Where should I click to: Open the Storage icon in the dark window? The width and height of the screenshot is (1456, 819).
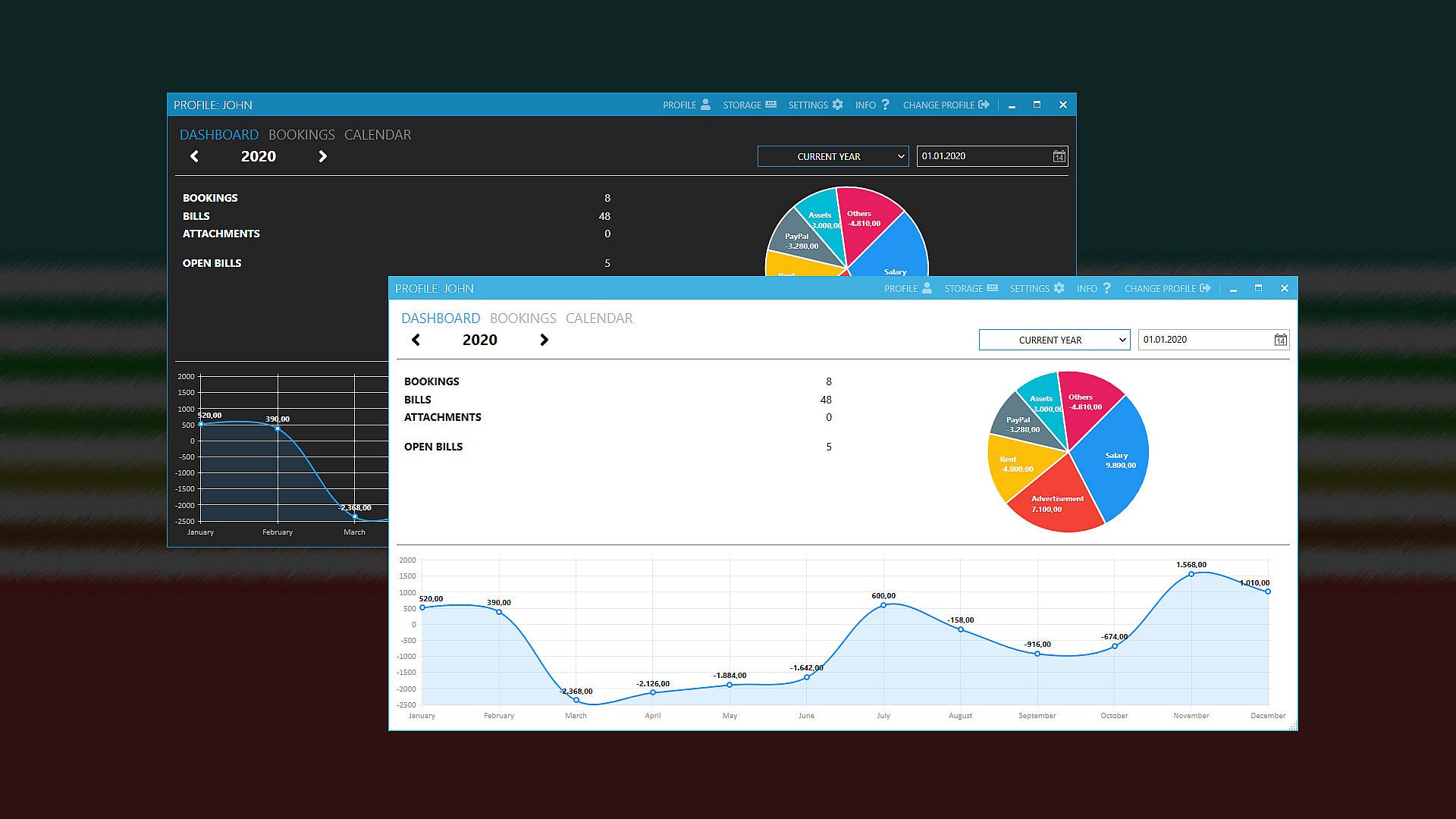[x=770, y=105]
